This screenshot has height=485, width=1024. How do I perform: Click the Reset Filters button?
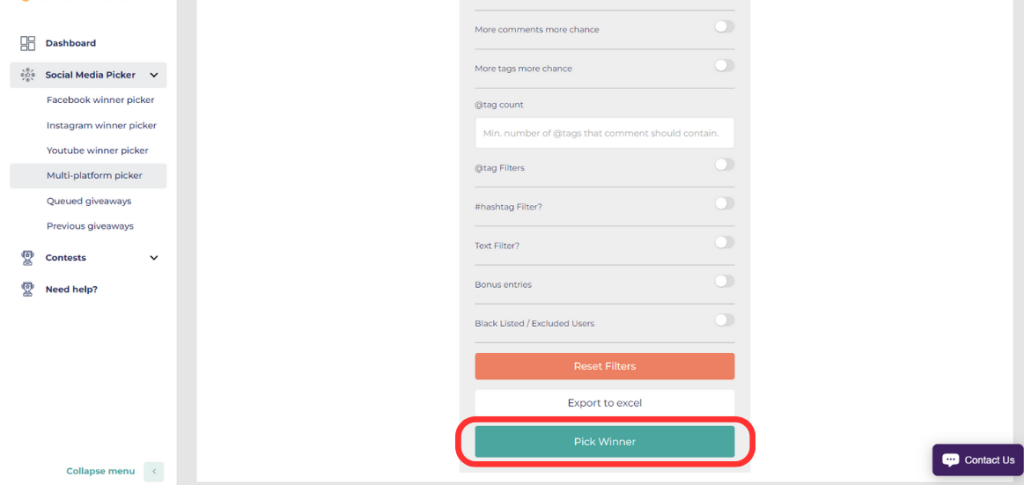(604, 366)
